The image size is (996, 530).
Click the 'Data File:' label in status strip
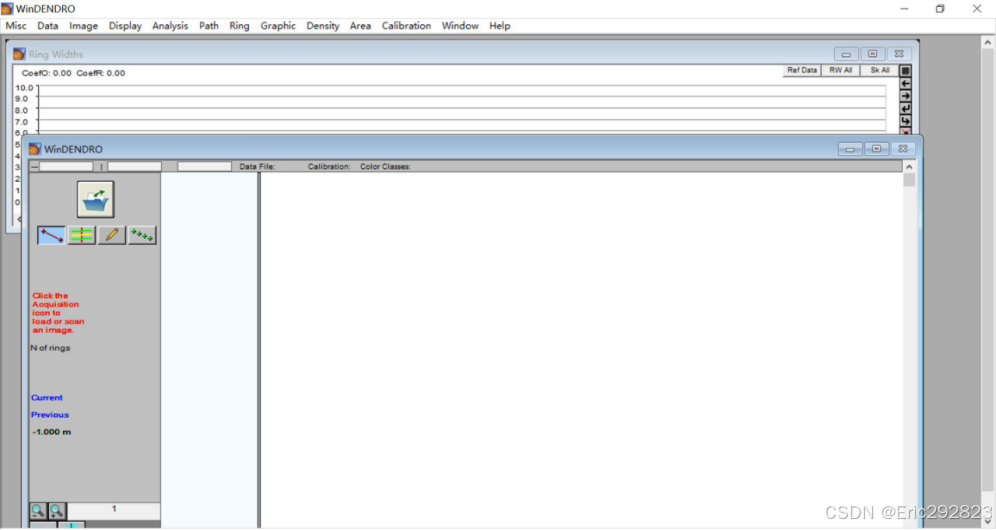pos(257,166)
